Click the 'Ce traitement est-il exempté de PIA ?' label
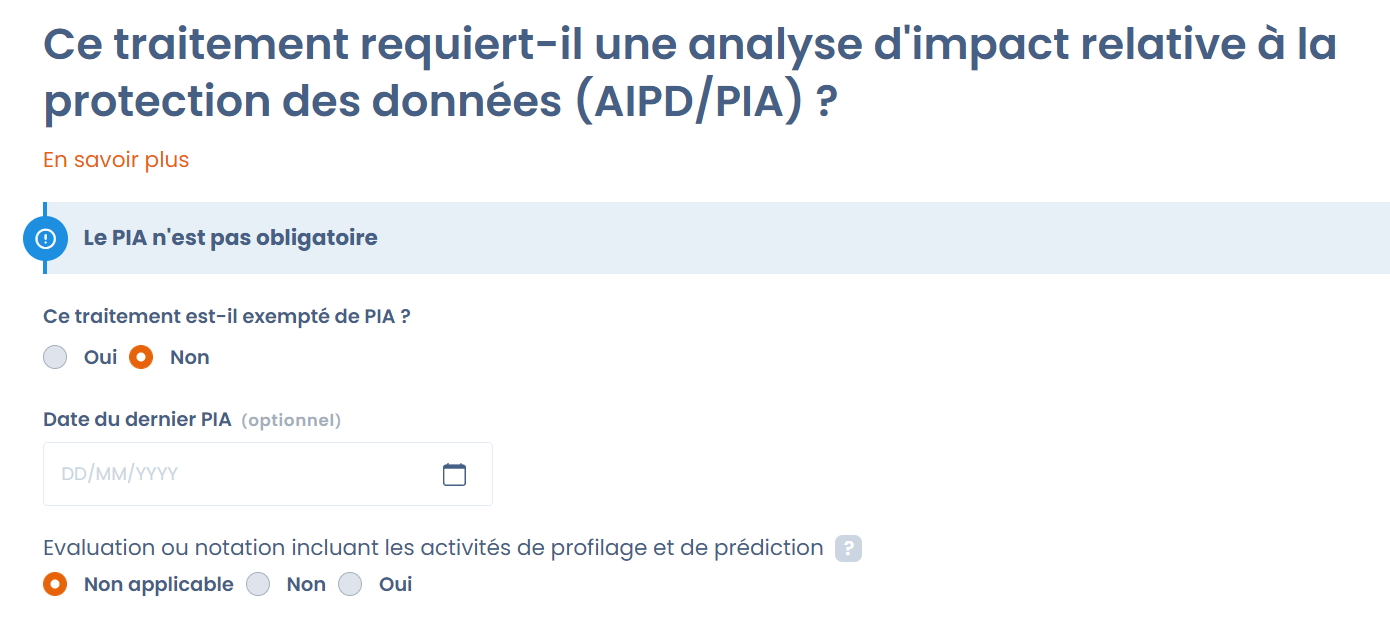 tap(227, 316)
